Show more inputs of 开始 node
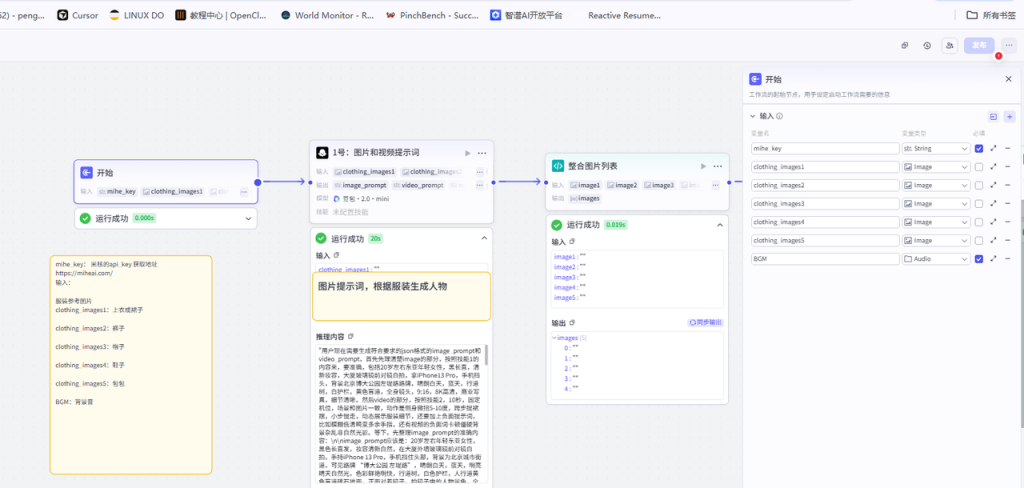The height and width of the screenshot is (488, 1024). (244, 192)
